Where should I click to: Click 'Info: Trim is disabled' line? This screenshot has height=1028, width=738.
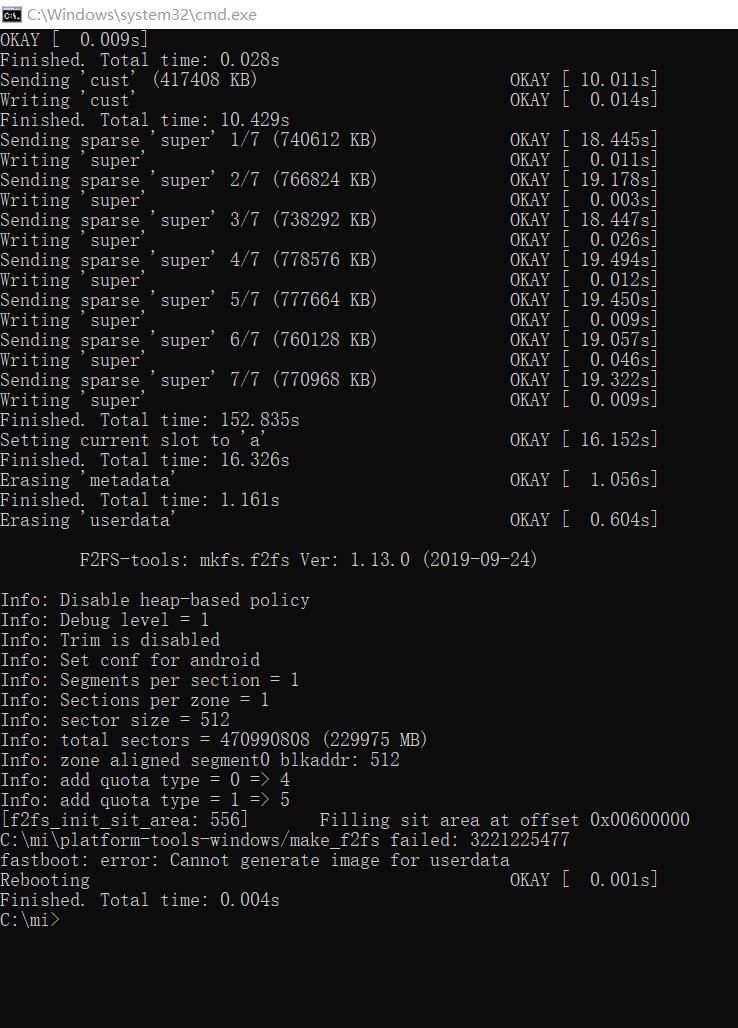110,640
